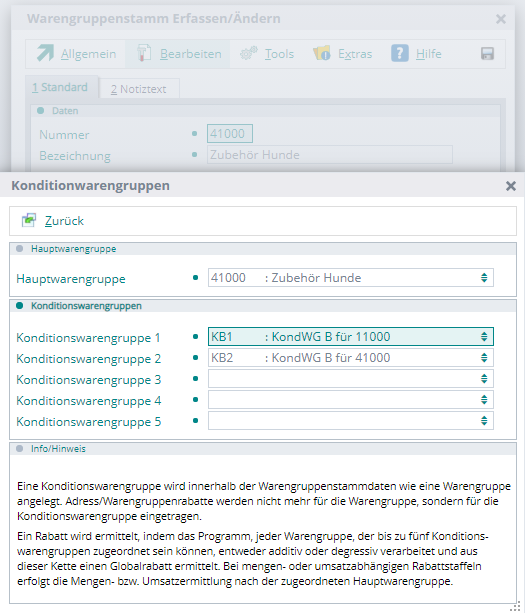This screenshot has height=613, width=525.
Task: Click the Allgemein arrow icon
Action: tap(45, 53)
